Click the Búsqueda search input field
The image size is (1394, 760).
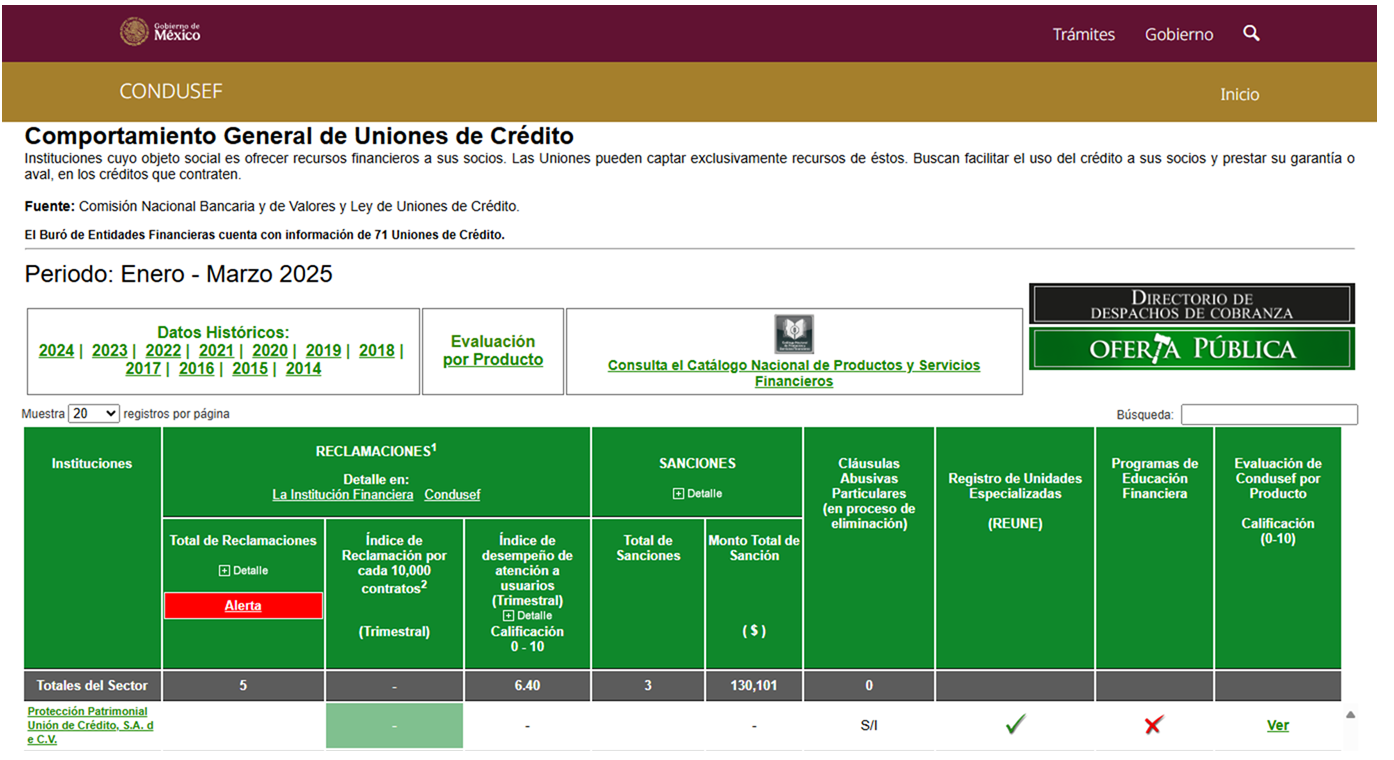1269,414
